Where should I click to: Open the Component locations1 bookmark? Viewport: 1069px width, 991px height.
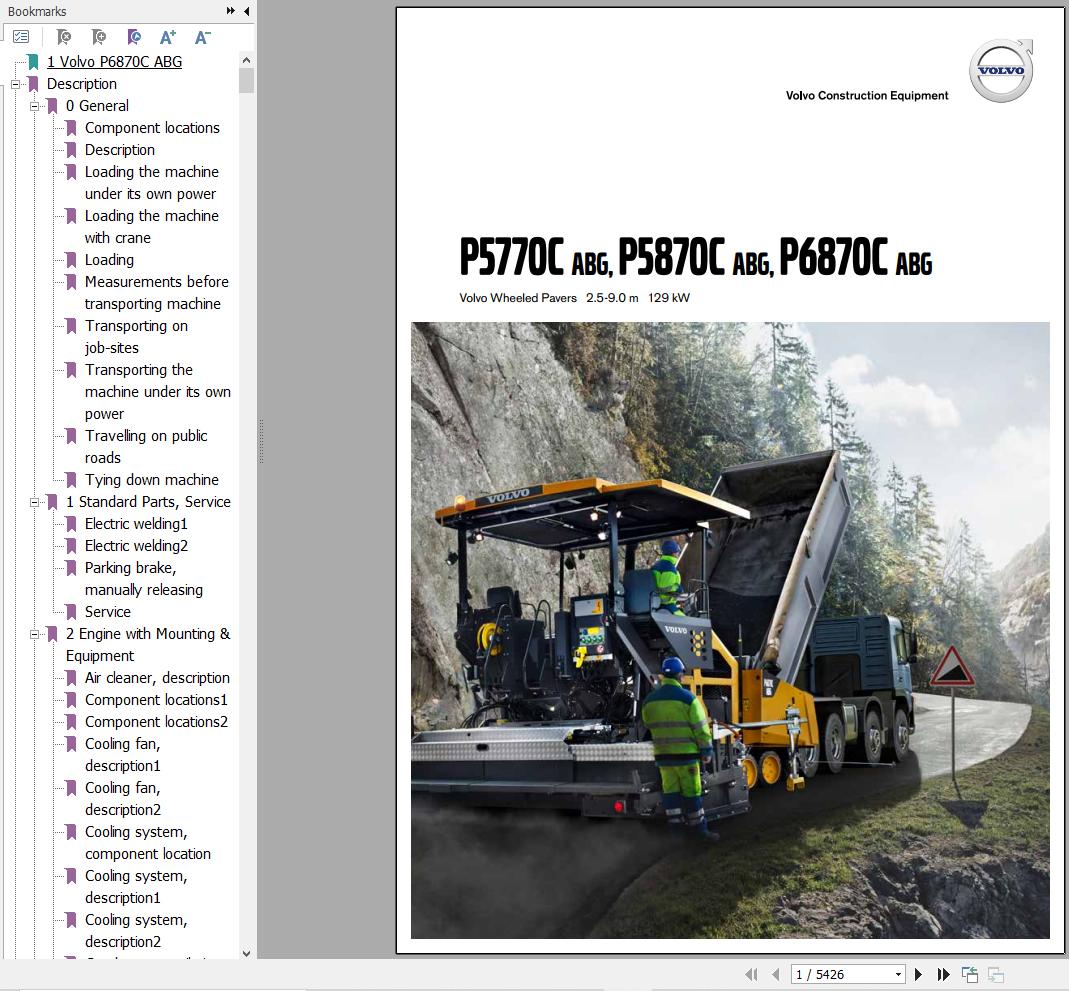[x=156, y=699]
